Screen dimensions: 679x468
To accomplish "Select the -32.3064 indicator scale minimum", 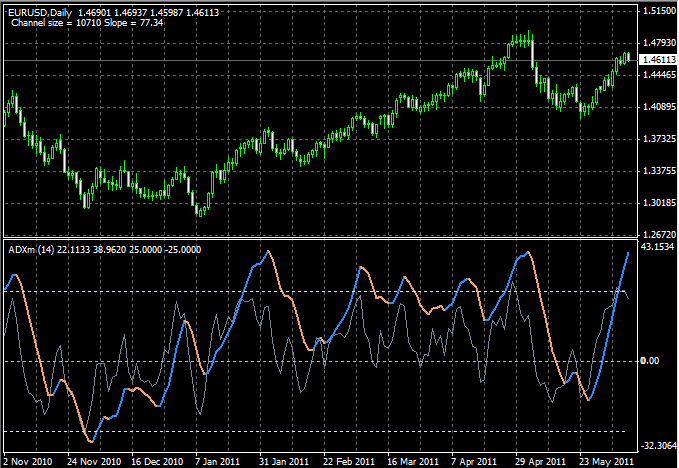I will tap(658, 445).
